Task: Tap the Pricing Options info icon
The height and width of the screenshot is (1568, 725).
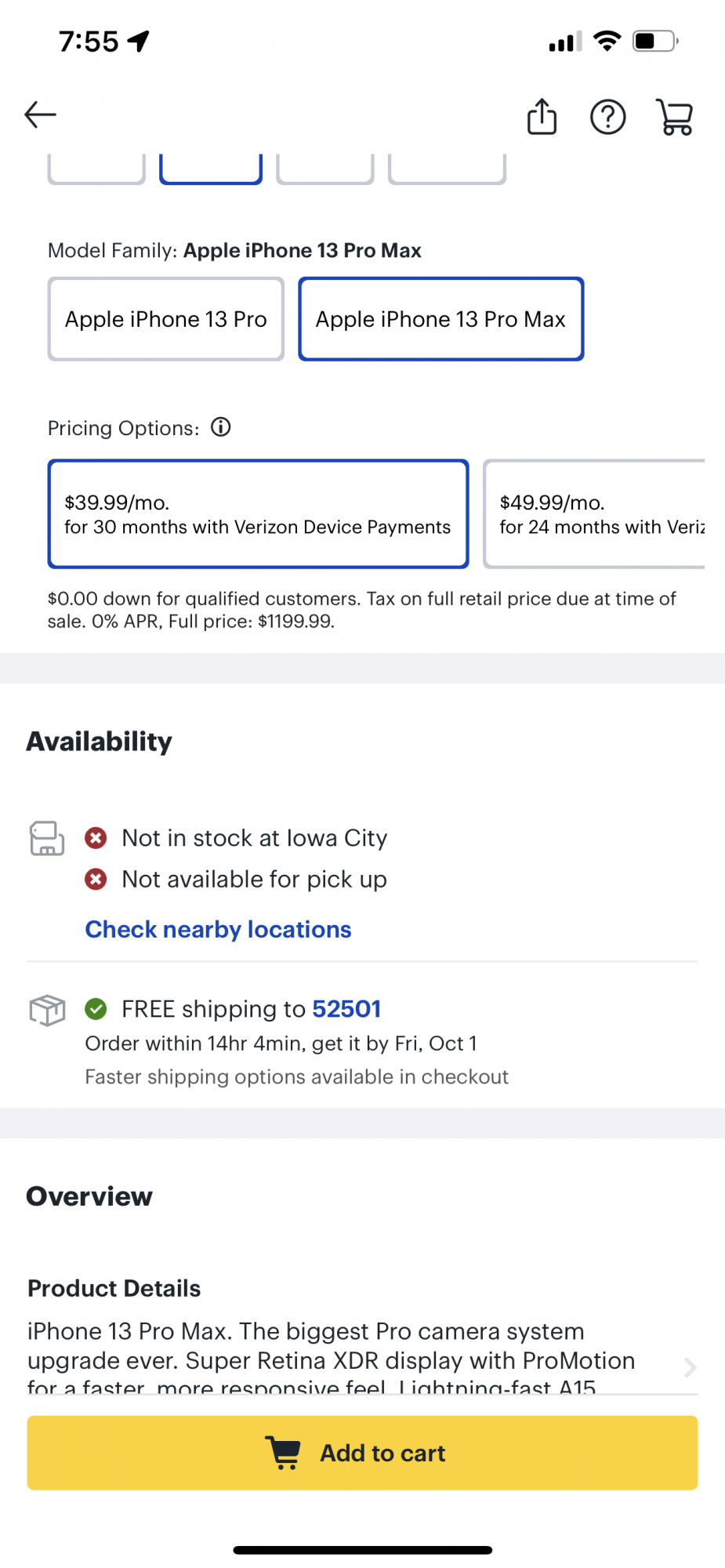Action: [x=221, y=427]
